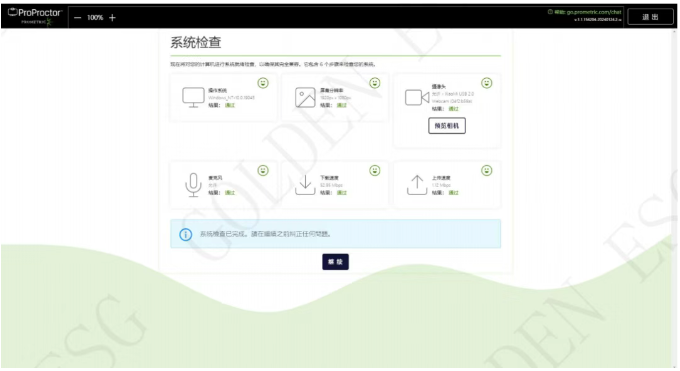Click the smiley face on the operating system card
This screenshot has width=680, height=371.
click(x=263, y=83)
